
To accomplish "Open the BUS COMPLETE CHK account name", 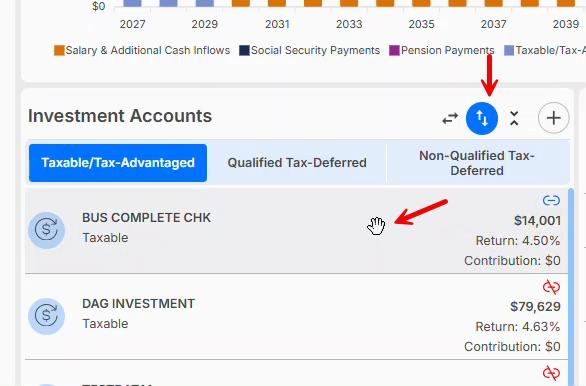I will coord(146,218).
